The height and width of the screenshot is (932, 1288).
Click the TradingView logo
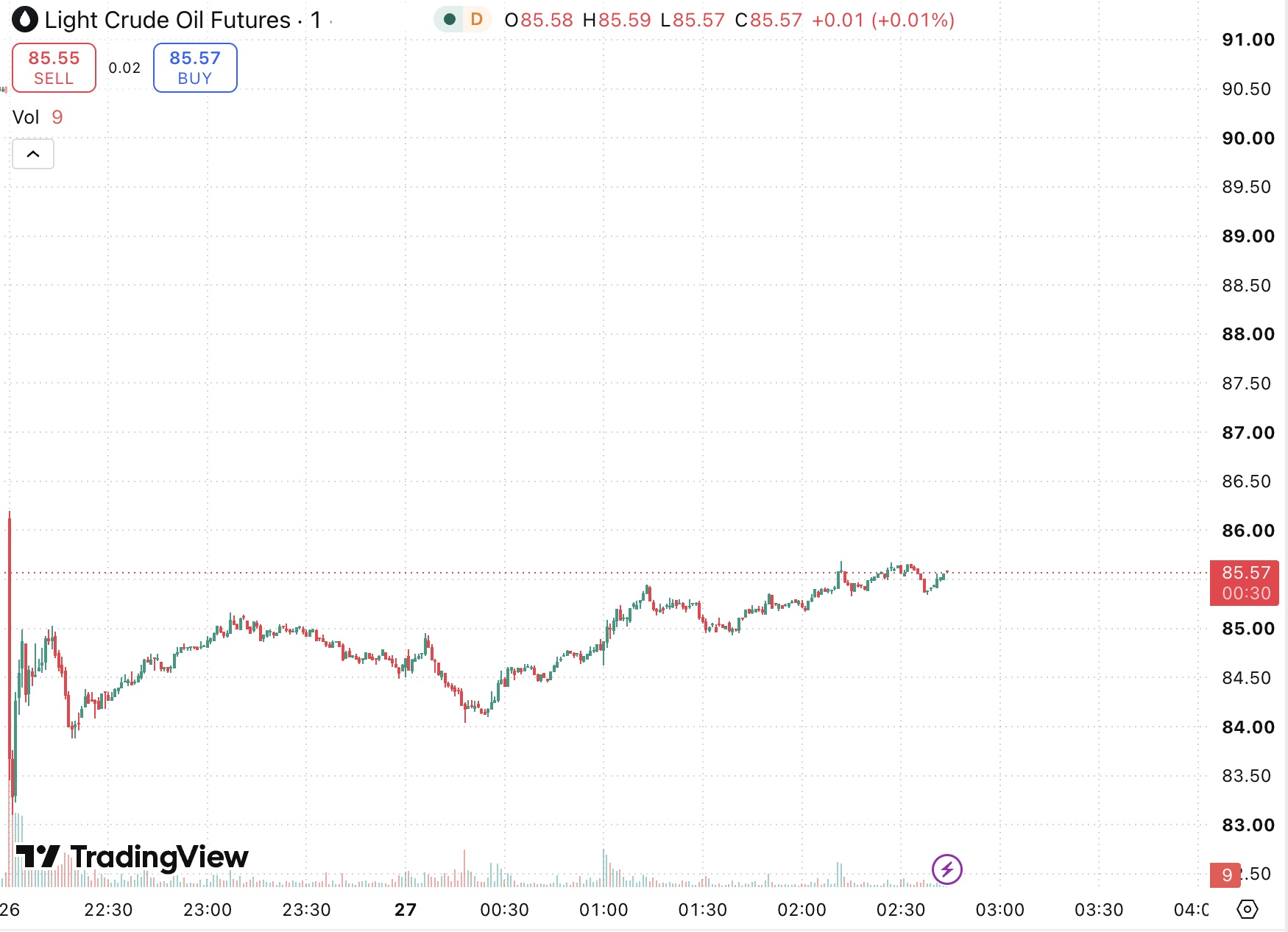132,857
